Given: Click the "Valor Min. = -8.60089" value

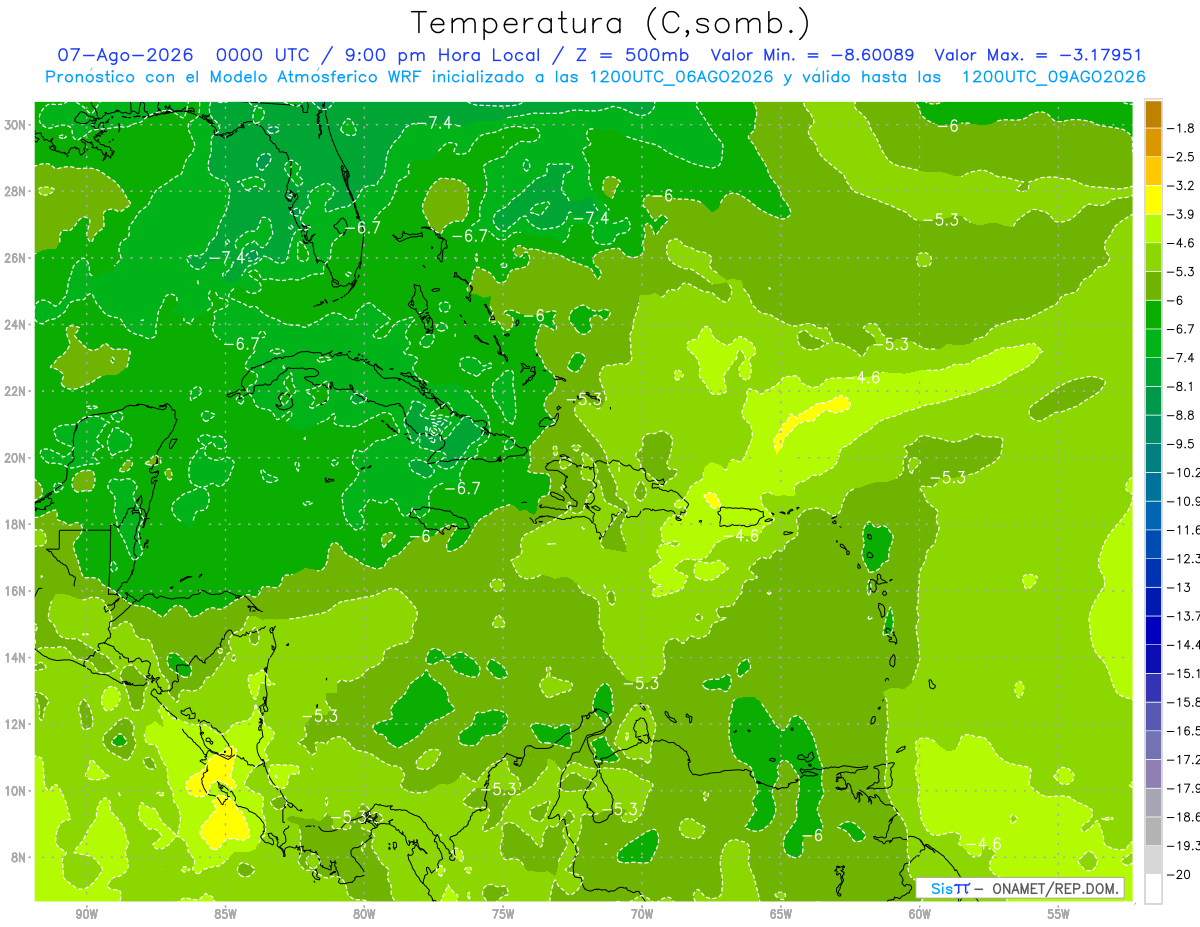Looking at the screenshot, I should [x=813, y=55].
